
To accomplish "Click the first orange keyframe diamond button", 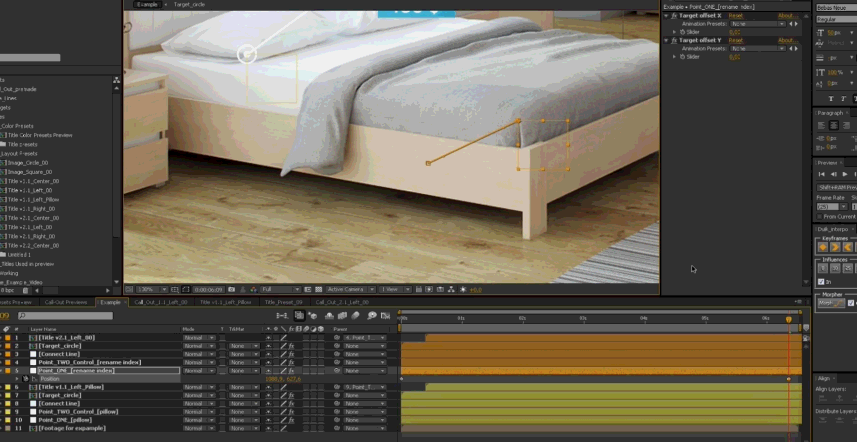I will coord(823,247).
